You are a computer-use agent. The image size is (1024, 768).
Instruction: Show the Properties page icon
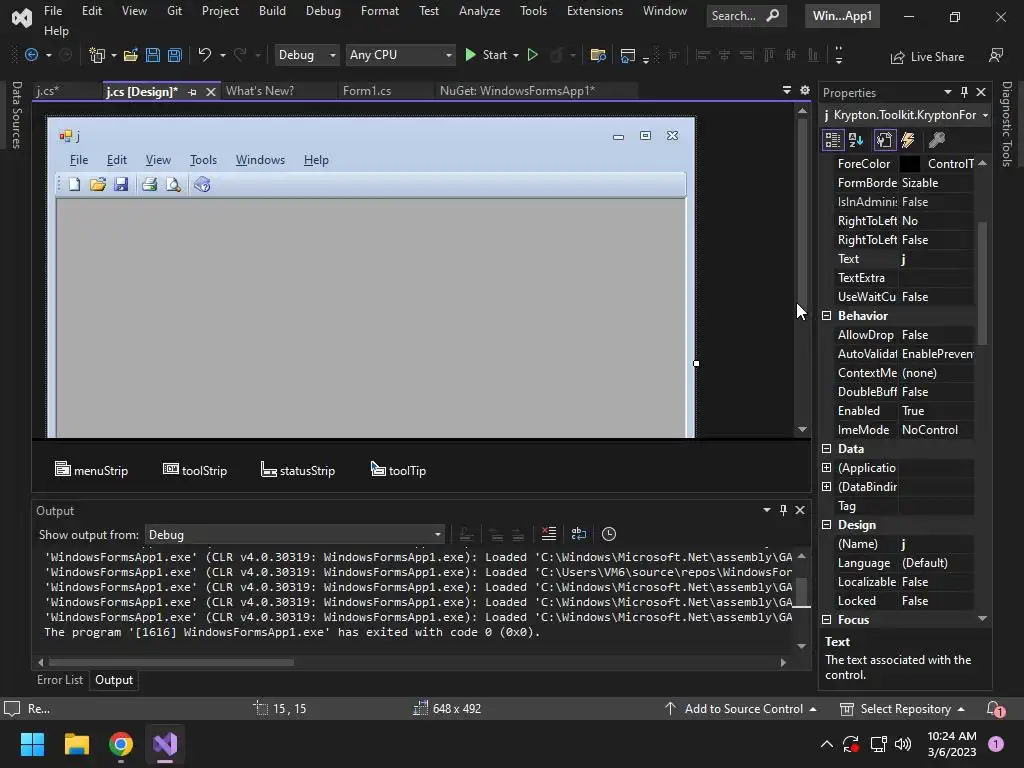[884, 140]
